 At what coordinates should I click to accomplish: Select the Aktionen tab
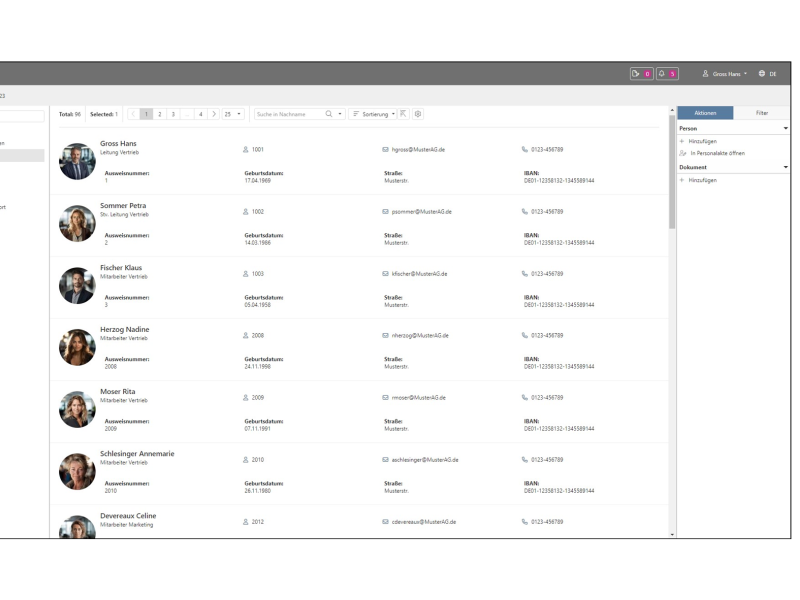[x=705, y=113]
